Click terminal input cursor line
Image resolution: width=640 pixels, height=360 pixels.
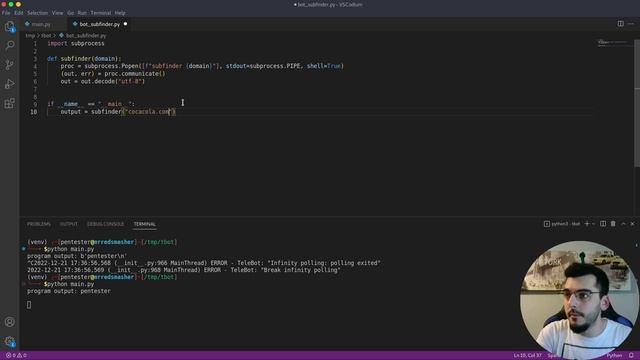pyautogui.click(x=29, y=305)
